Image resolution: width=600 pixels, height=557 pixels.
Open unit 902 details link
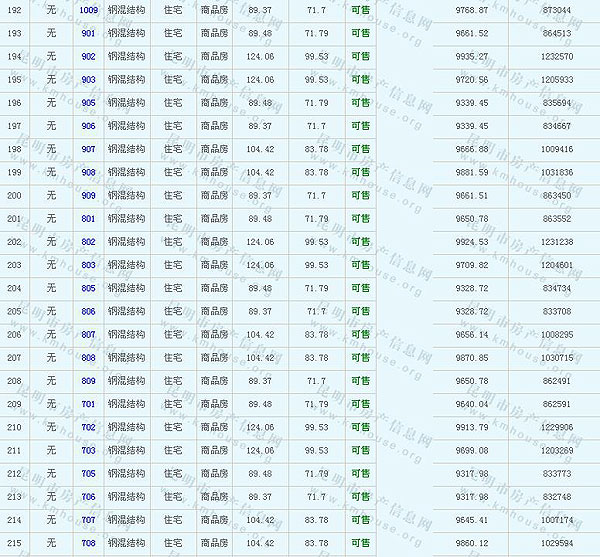[89, 56]
